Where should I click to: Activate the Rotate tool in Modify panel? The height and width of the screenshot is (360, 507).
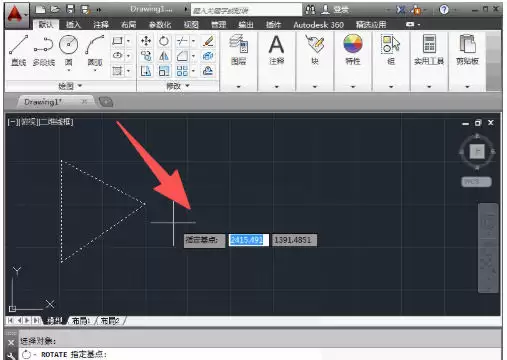point(164,41)
